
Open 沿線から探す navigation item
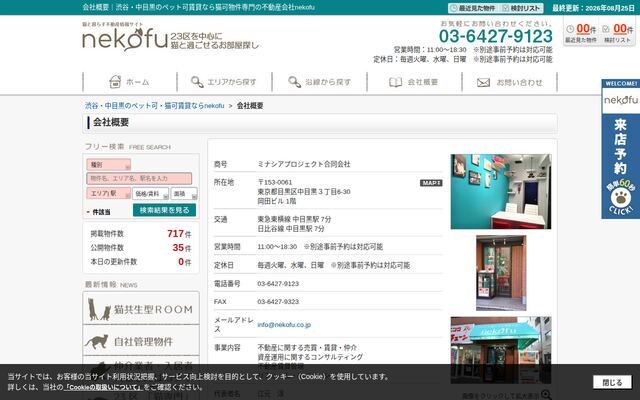click(x=320, y=82)
